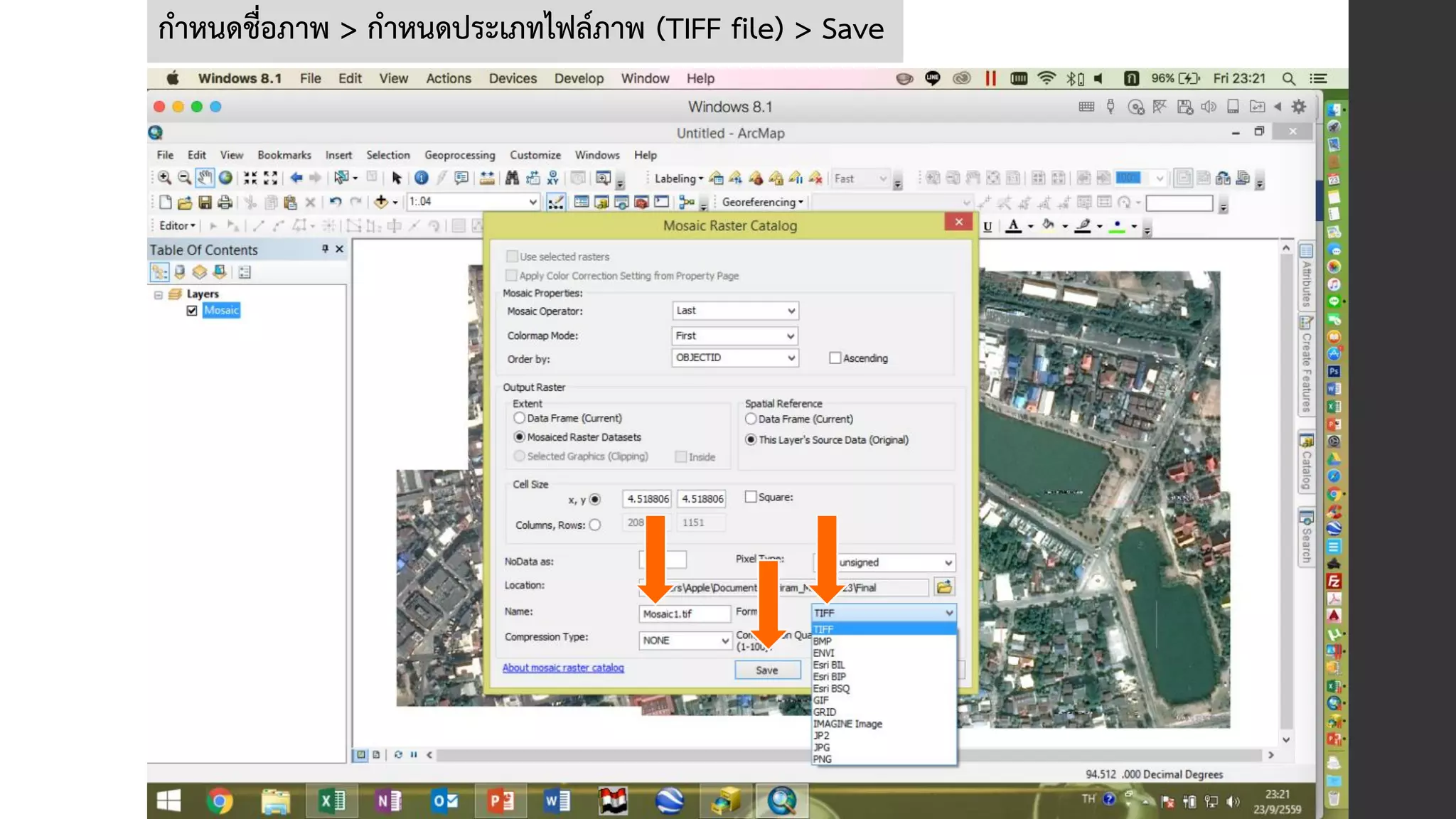Click the Full Extent globe icon
The image size is (1456, 819).
[x=225, y=178]
